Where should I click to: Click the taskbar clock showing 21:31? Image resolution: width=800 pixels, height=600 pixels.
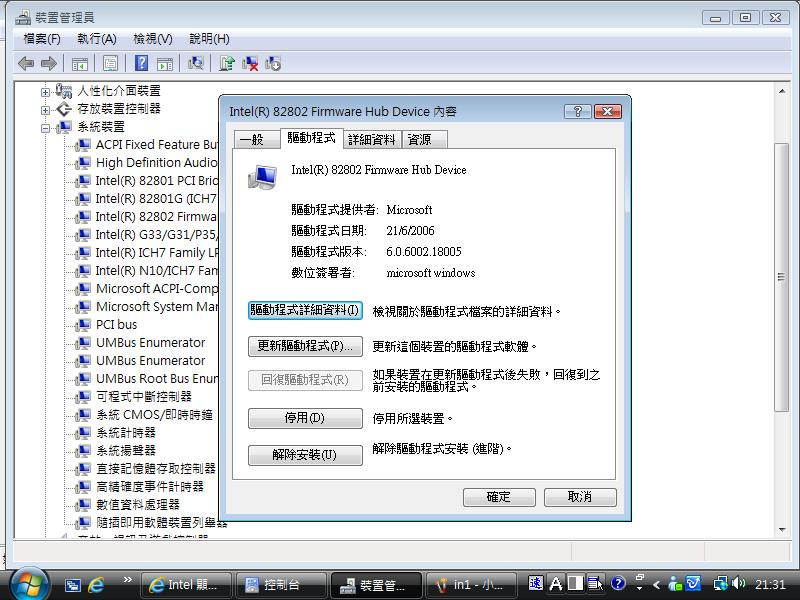[x=770, y=585]
